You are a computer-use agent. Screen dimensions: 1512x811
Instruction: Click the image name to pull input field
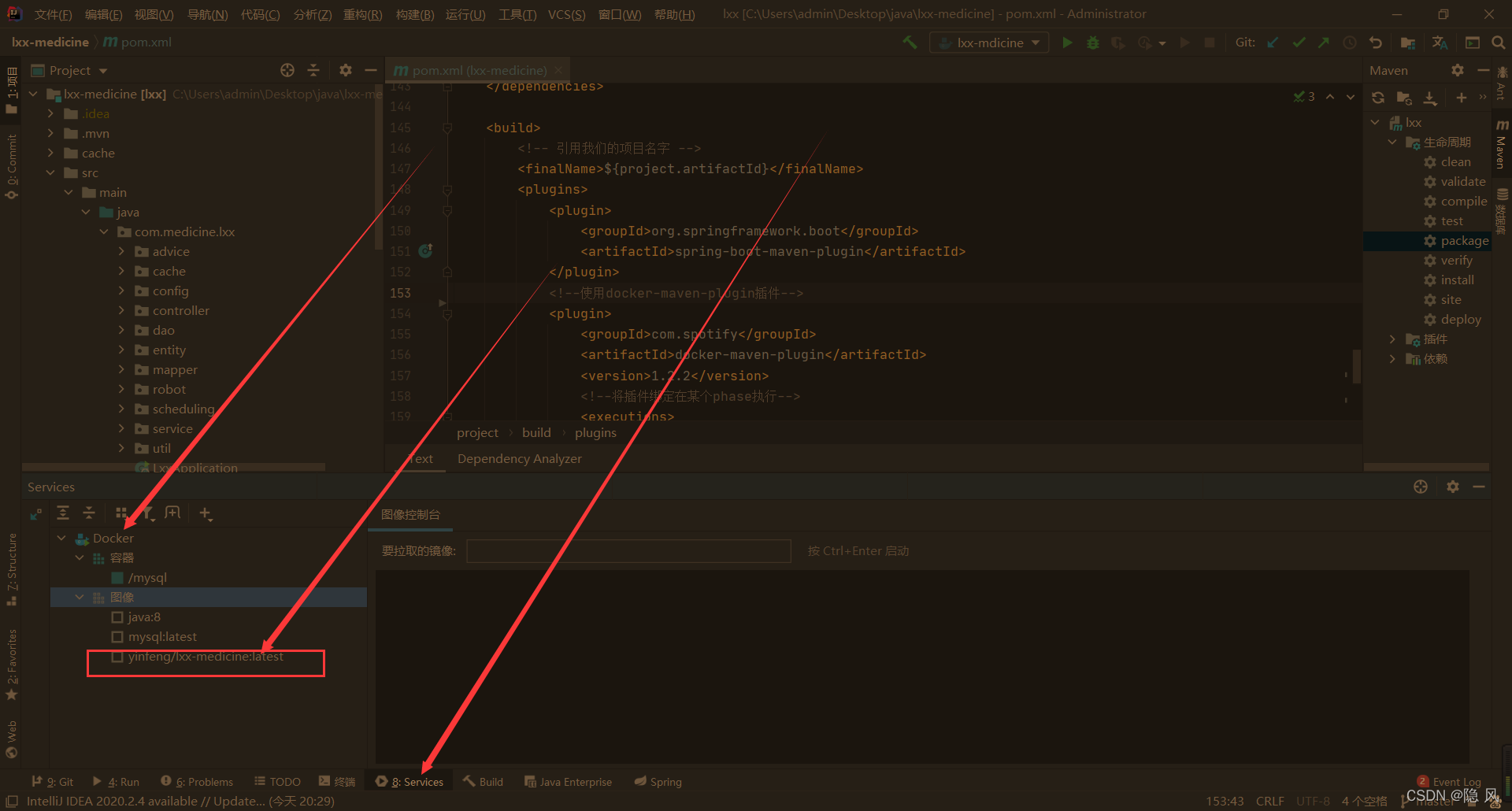(628, 550)
